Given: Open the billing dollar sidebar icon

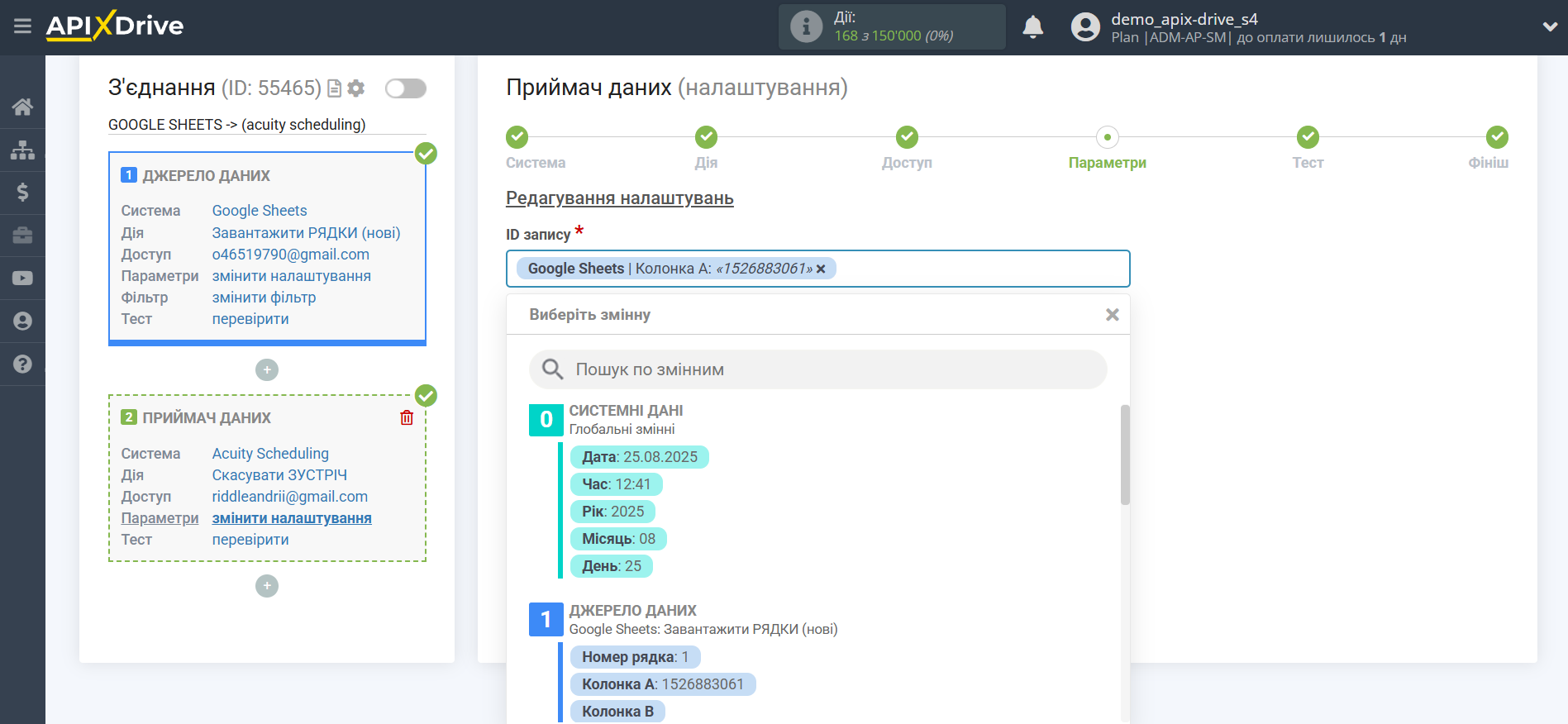Looking at the screenshot, I should click(x=22, y=193).
